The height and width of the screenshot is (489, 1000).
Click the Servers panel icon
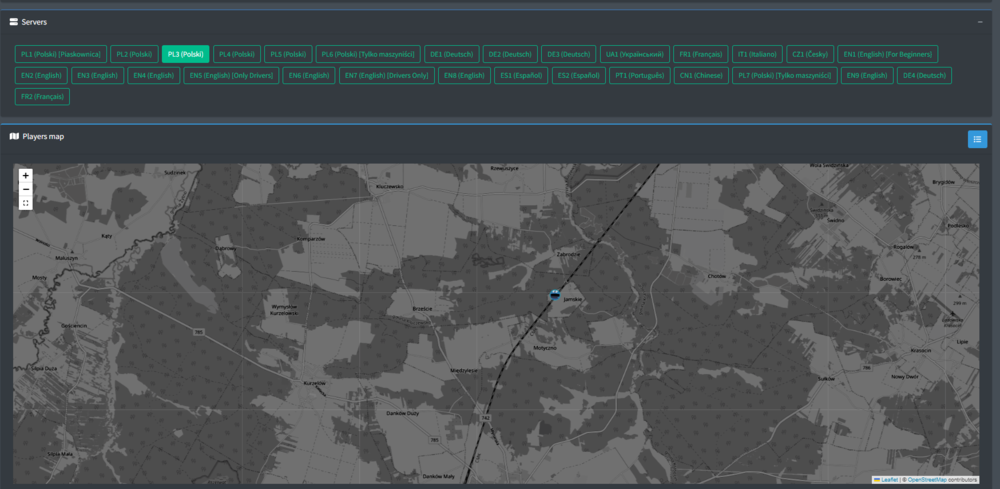pos(13,21)
